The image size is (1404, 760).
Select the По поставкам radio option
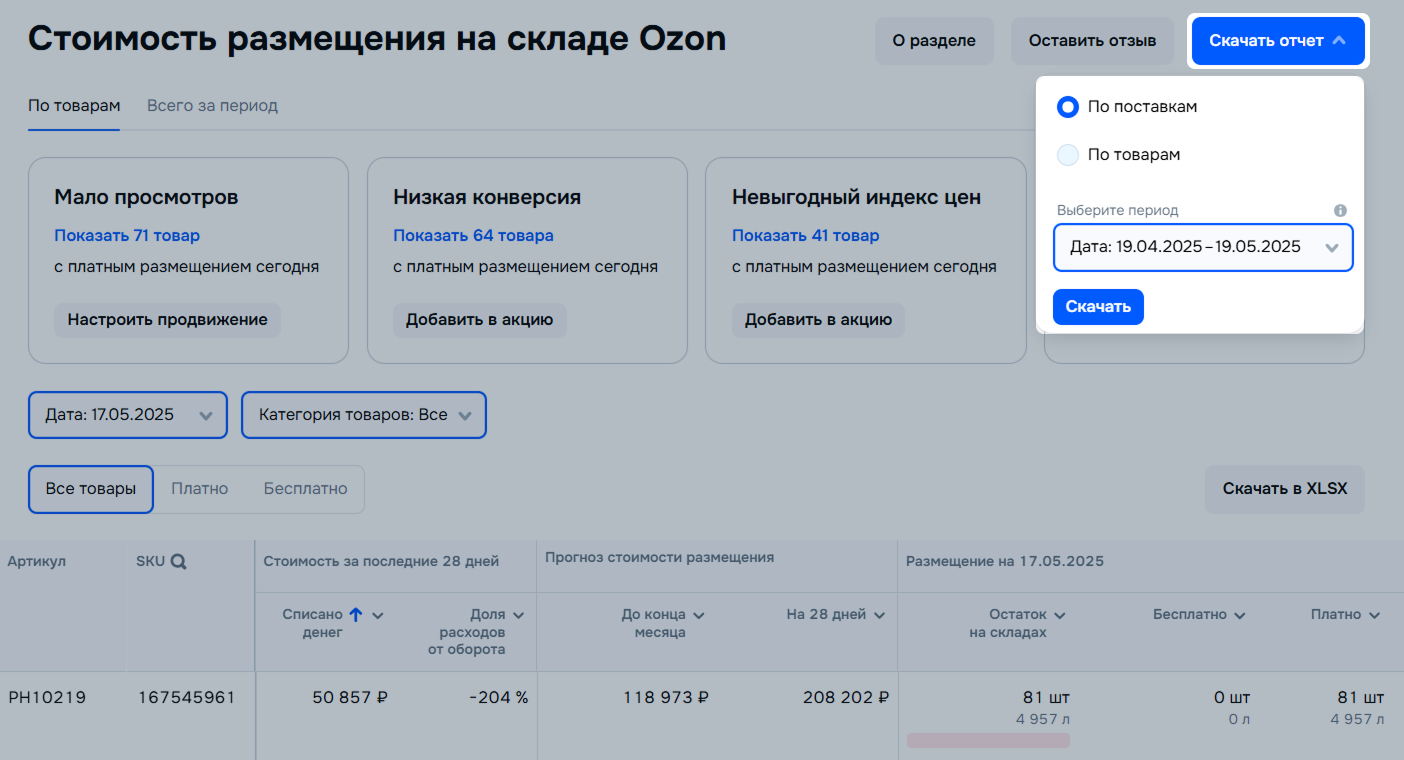pos(1068,107)
